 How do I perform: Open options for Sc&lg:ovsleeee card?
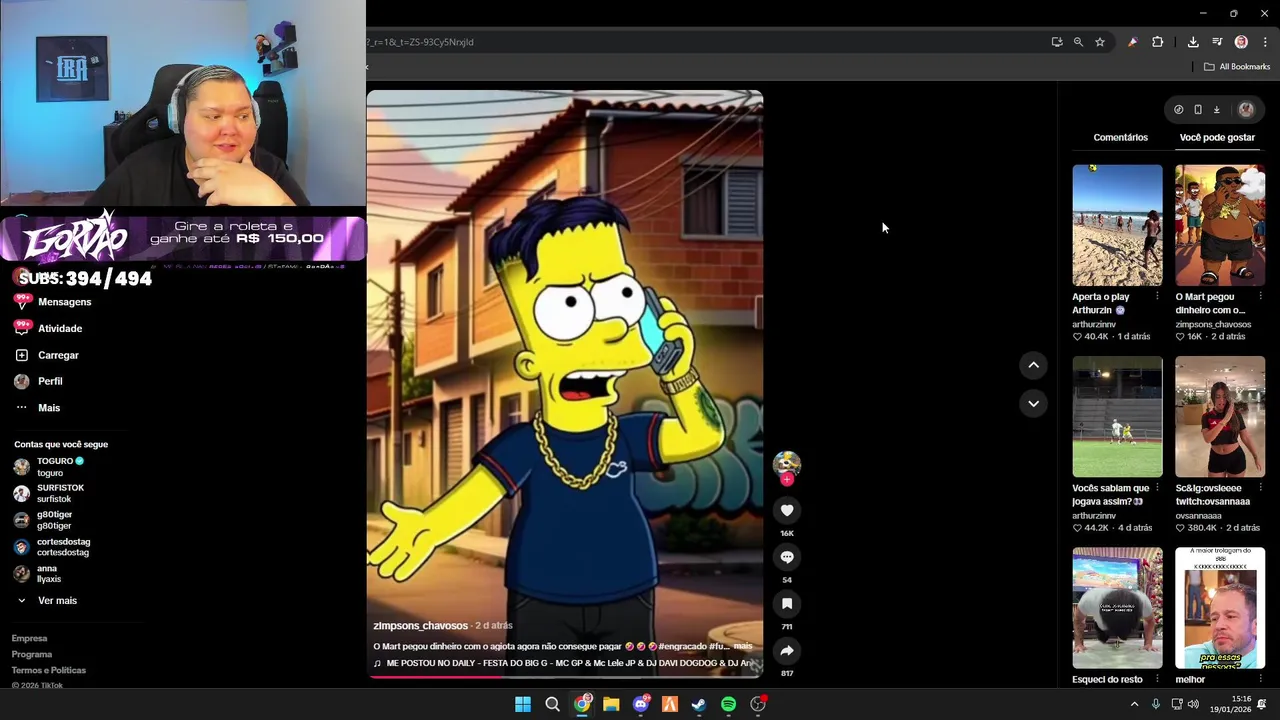pos(1260,488)
